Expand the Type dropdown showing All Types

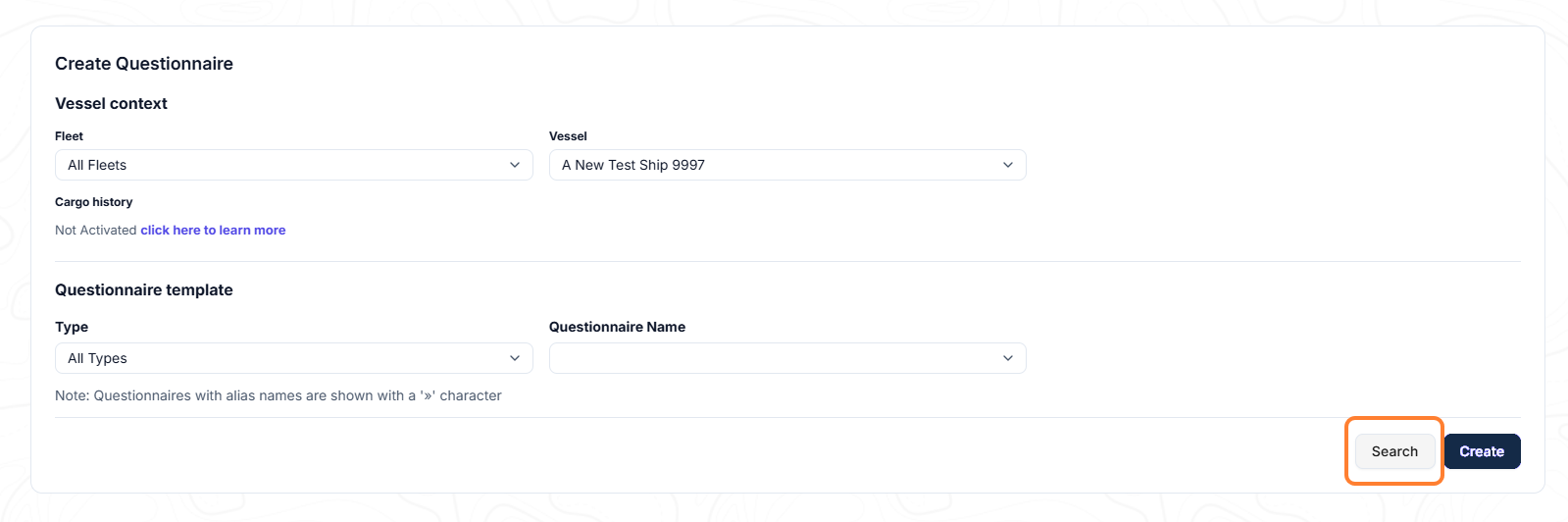tap(294, 358)
